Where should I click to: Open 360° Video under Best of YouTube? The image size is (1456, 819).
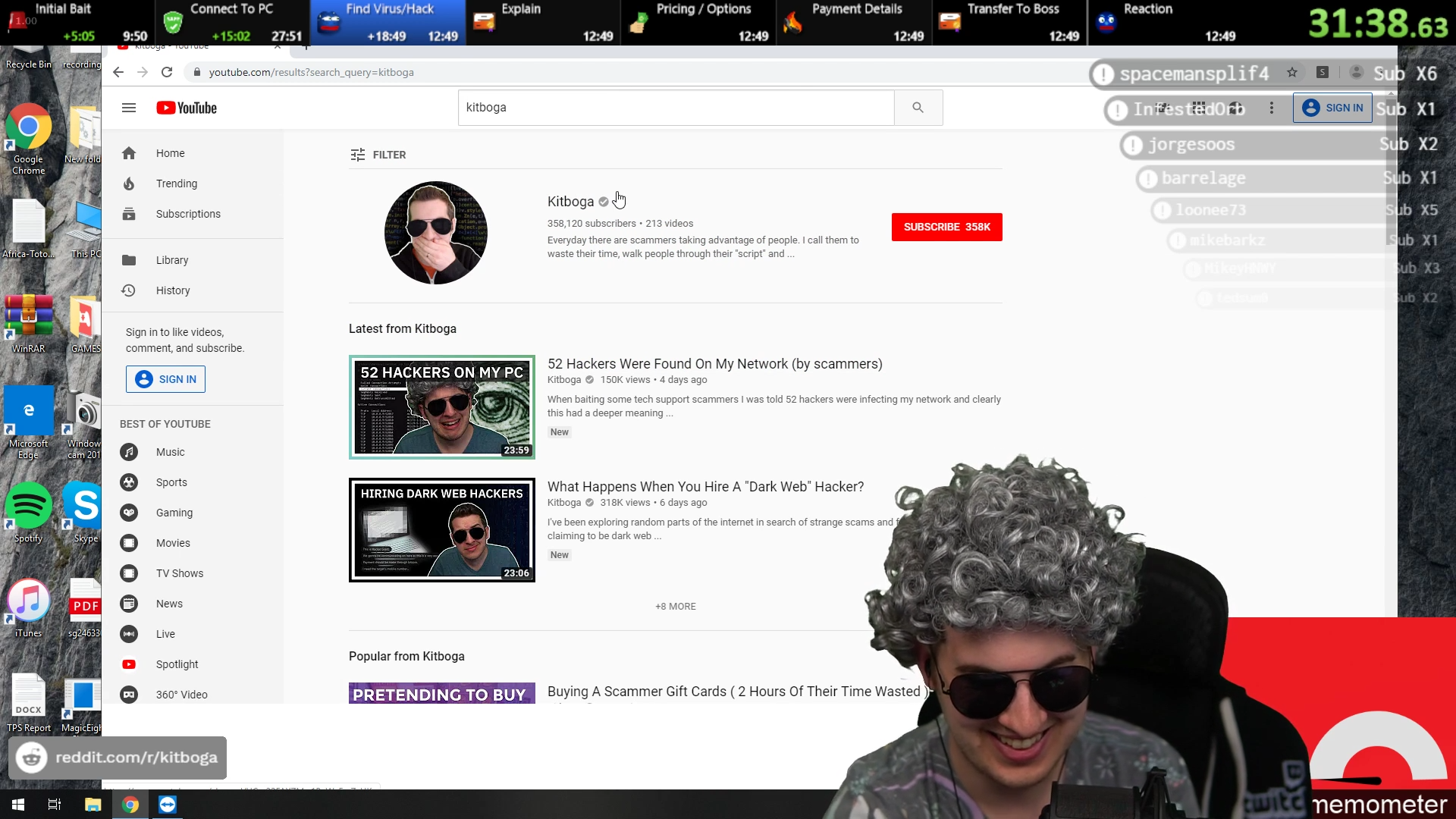tap(193, 695)
